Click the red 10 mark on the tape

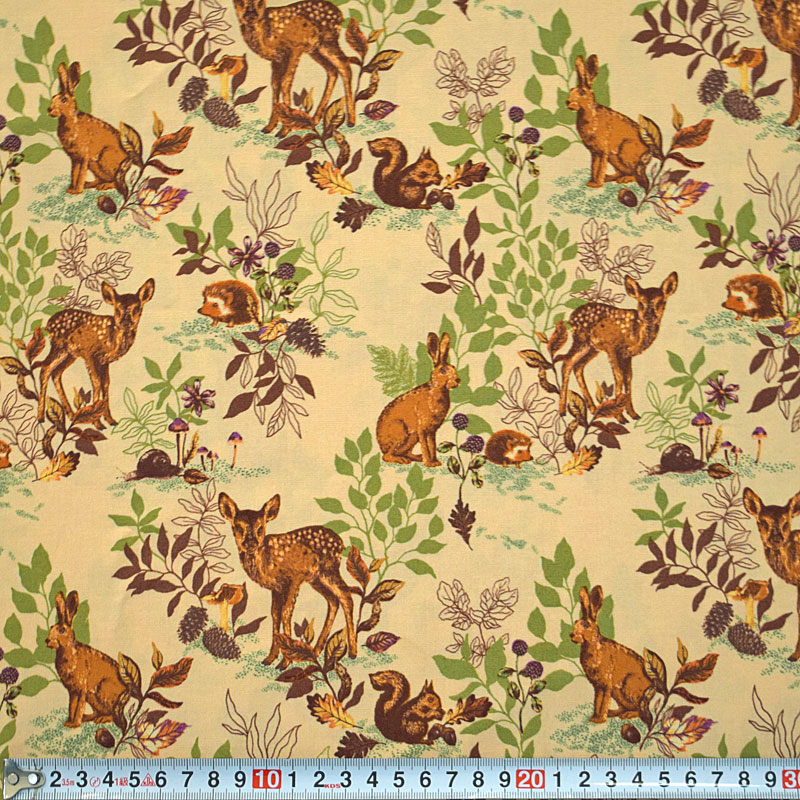point(267,779)
